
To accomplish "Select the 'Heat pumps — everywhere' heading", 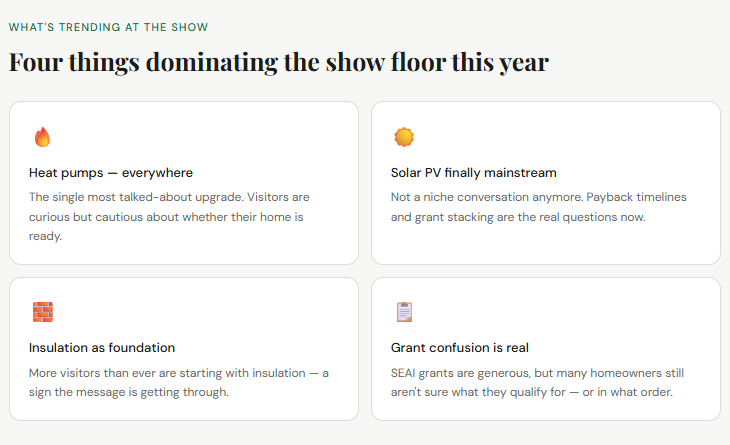I will (x=111, y=173).
